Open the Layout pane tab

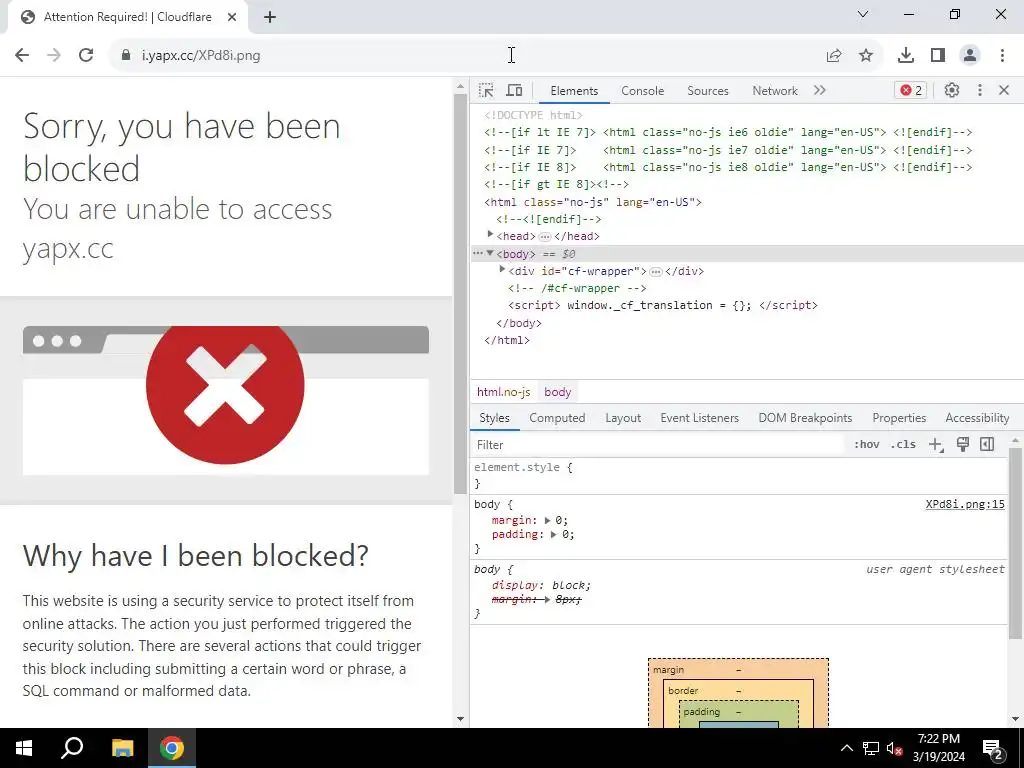click(623, 418)
